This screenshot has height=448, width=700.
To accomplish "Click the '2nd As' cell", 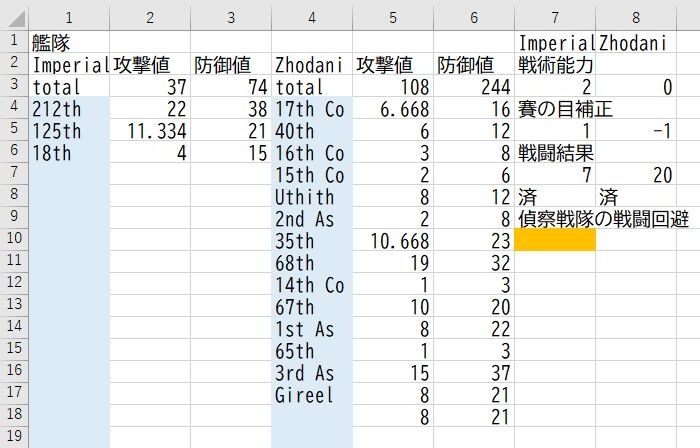I will click(x=312, y=218).
